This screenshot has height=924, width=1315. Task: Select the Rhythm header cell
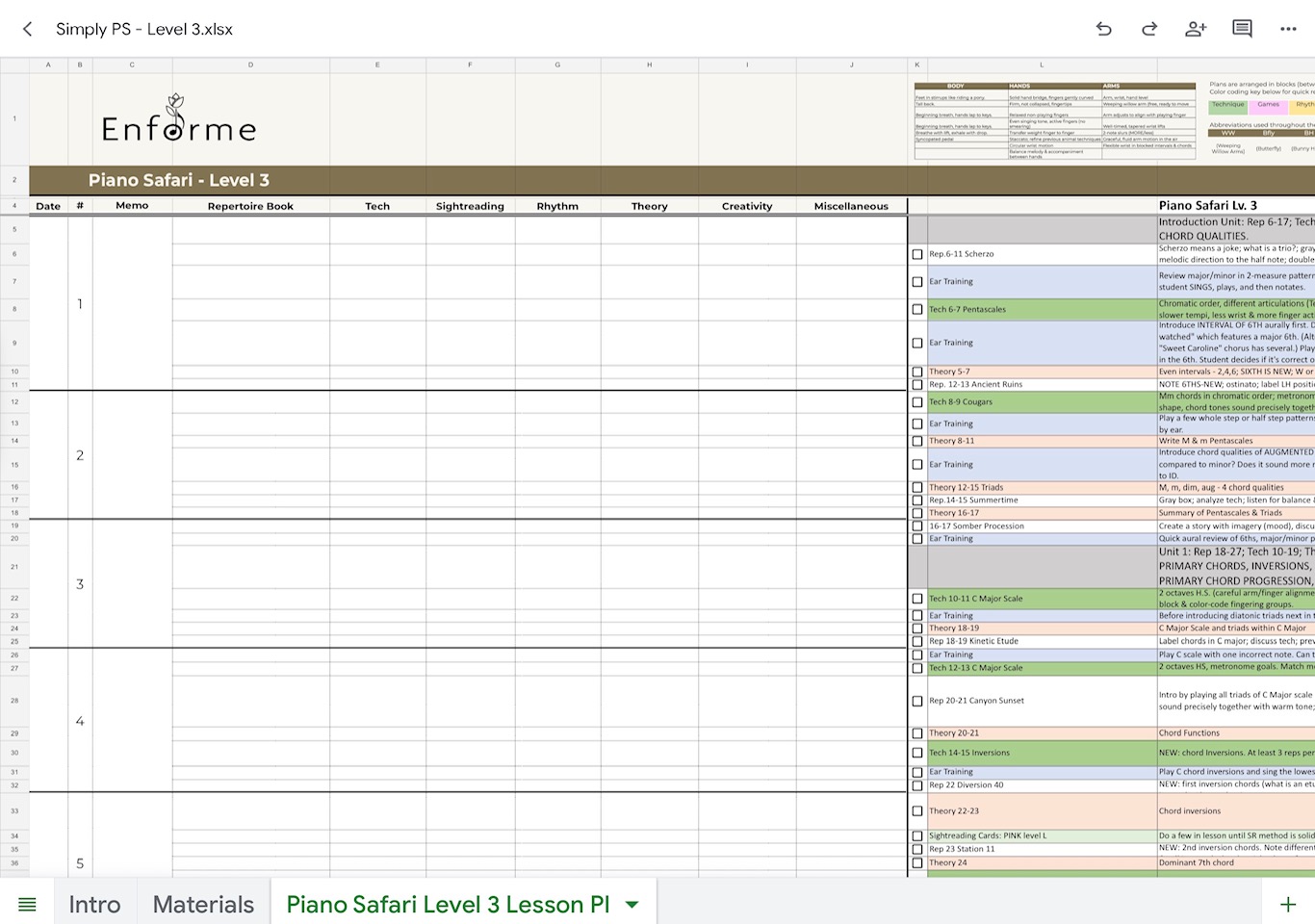coord(557,206)
